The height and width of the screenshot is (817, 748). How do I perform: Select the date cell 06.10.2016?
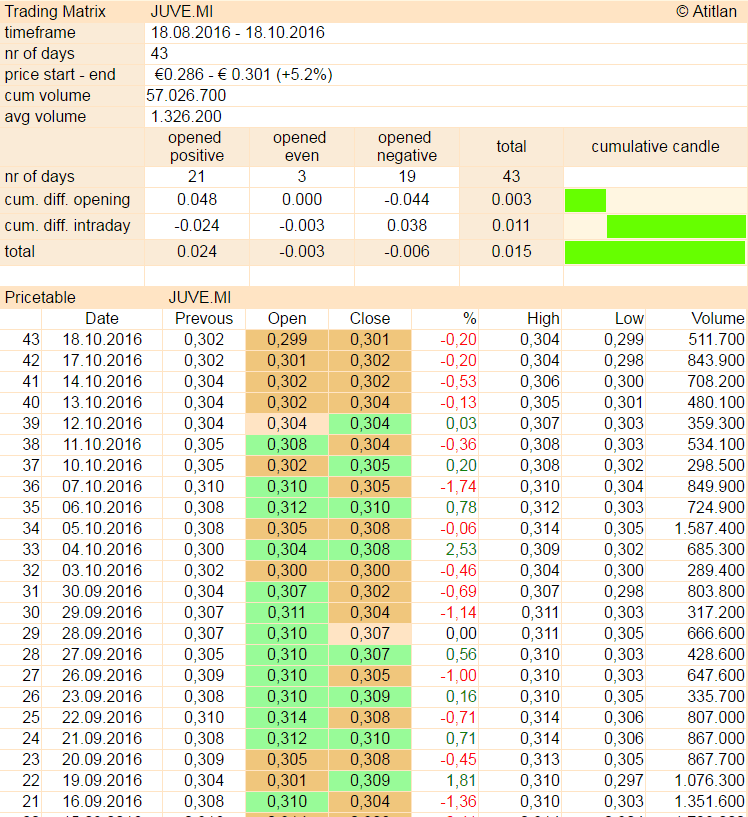point(102,507)
